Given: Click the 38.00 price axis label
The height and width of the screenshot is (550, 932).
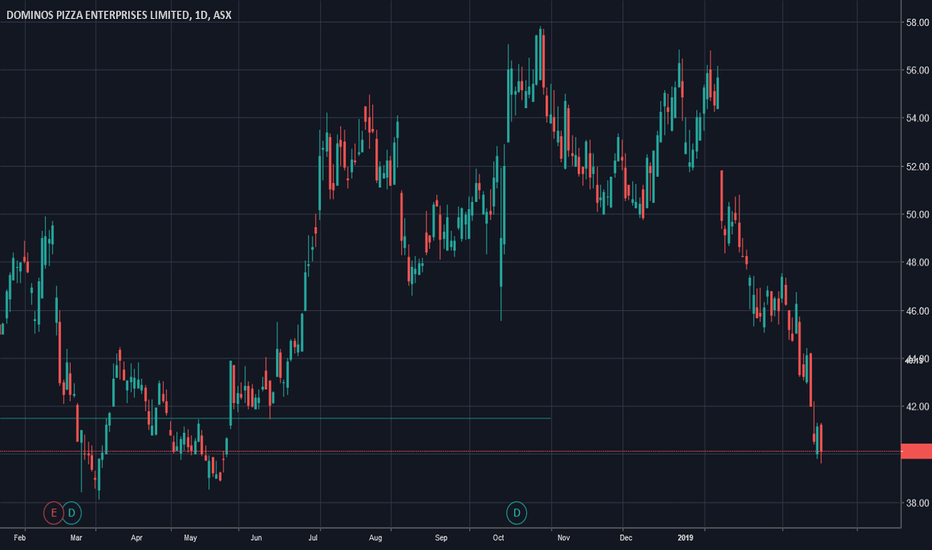Looking at the screenshot, I should coord(917,503).
